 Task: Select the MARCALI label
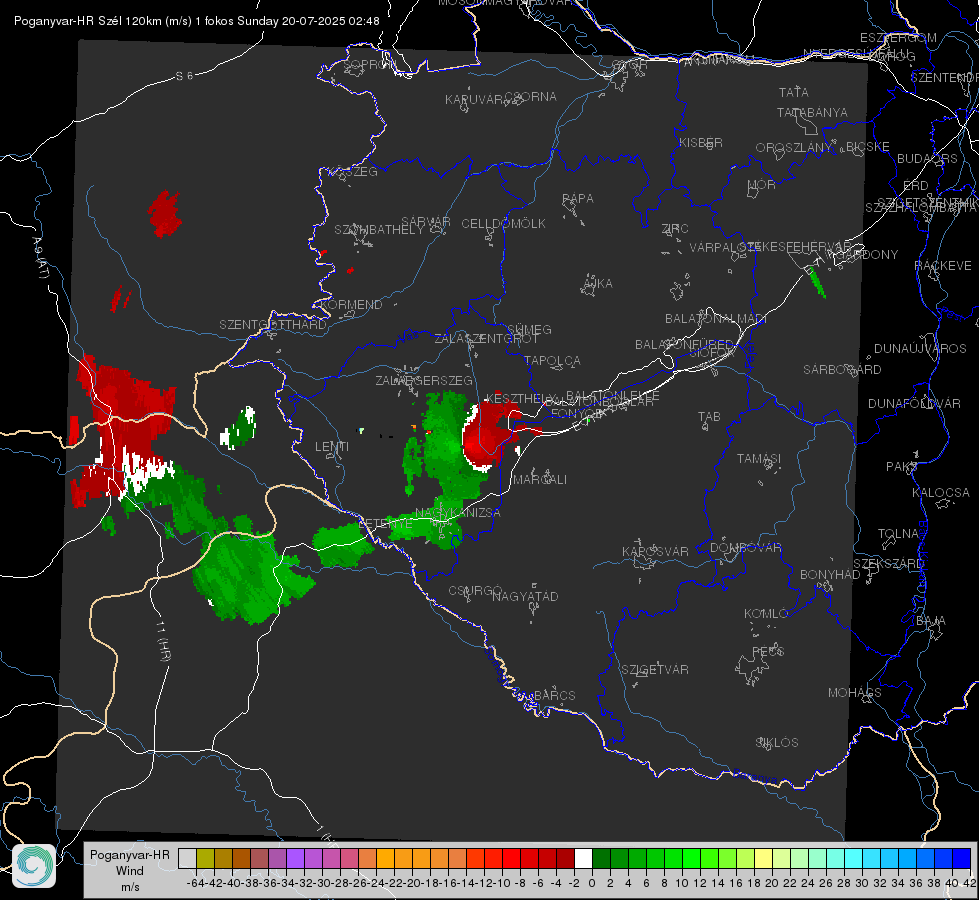539,480
